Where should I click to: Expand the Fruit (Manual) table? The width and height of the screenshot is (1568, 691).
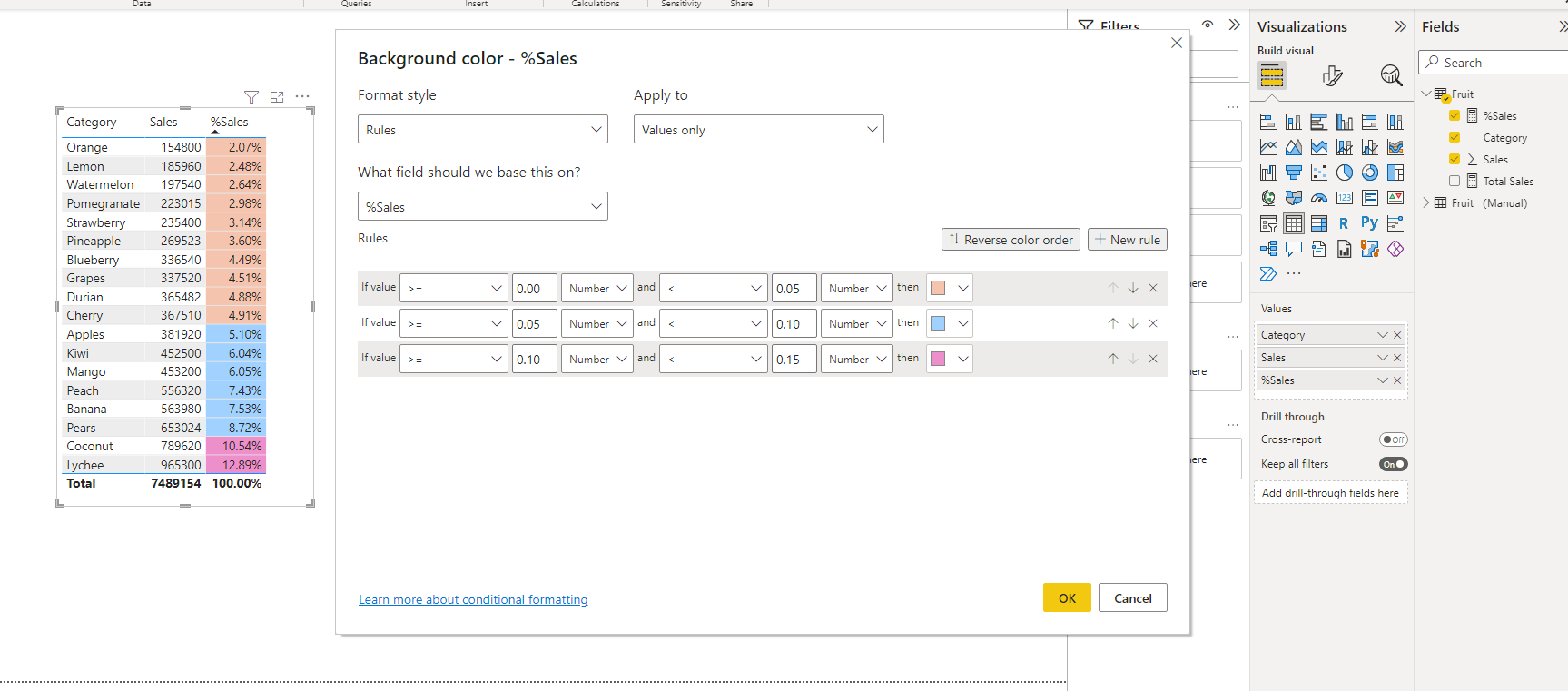[1426, 202]
